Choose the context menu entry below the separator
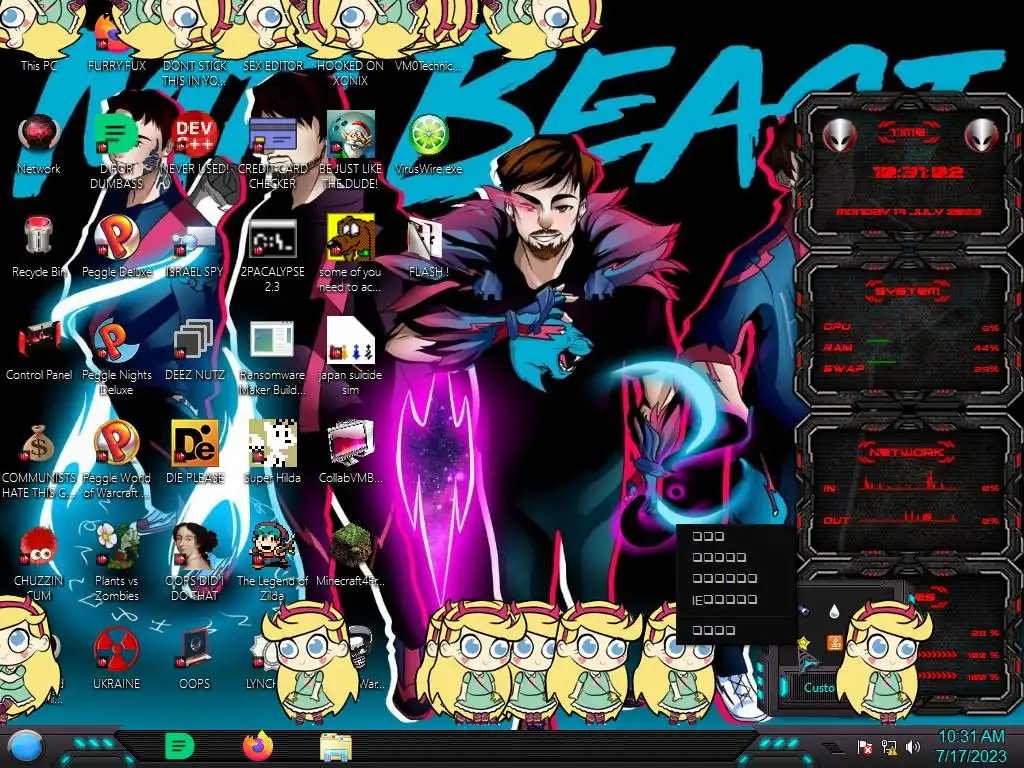1024x768 pixels. click(x=735, y=630)
